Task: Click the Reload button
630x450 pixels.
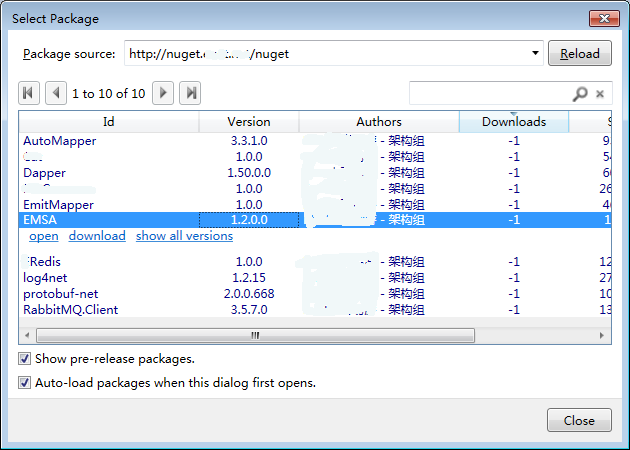Action: click(x=580, y=53)
